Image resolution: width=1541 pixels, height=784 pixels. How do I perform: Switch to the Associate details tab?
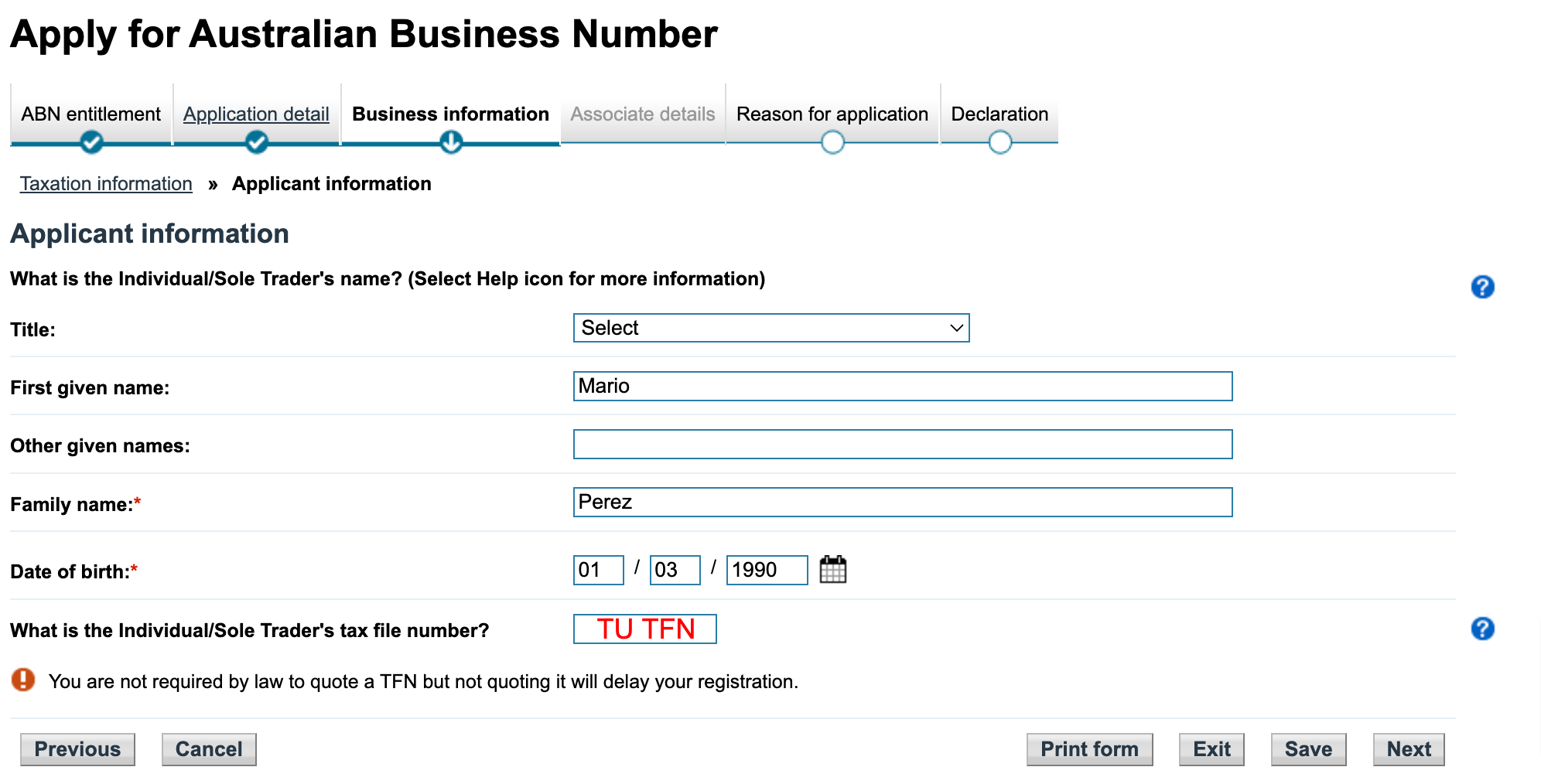(x=642, y=114)
